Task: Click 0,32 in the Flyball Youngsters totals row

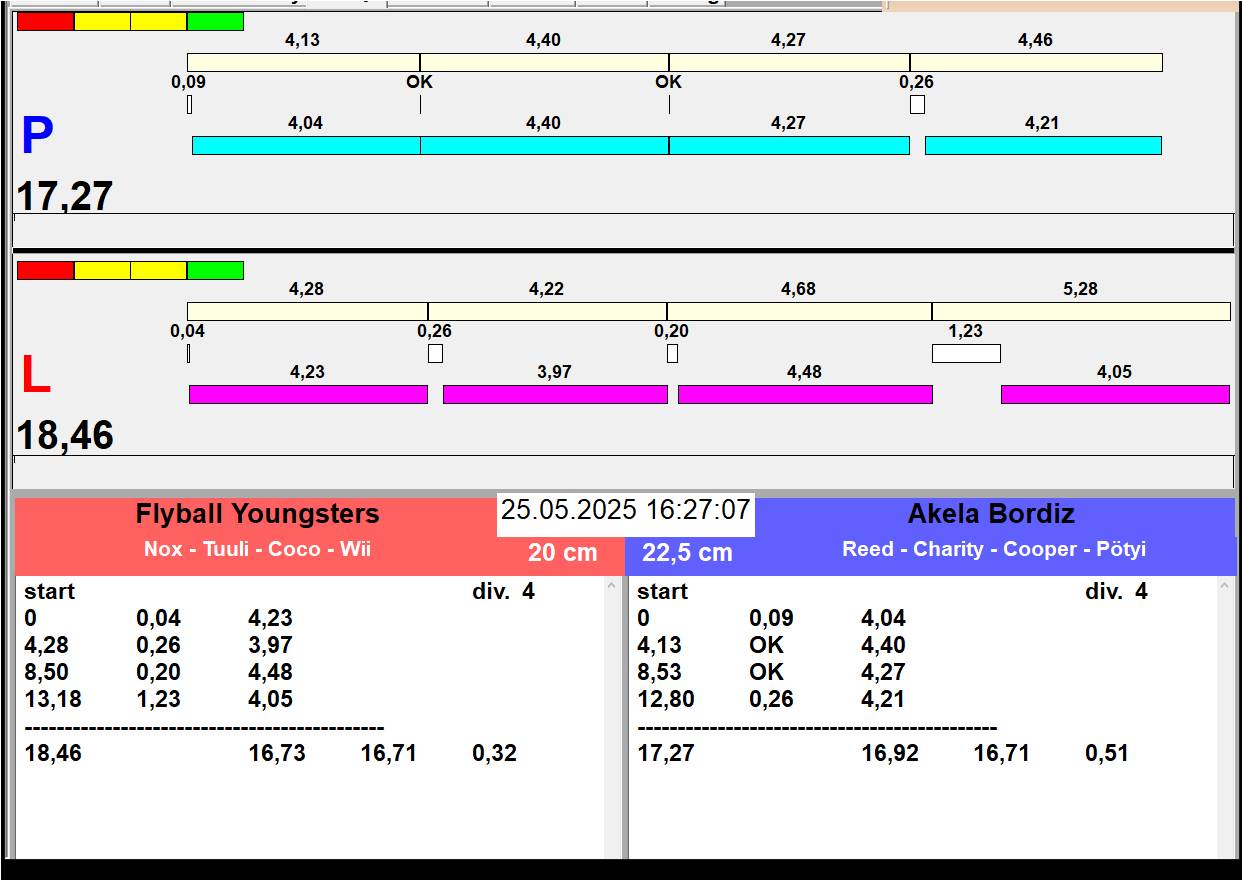Action: [x=495, y=753]
